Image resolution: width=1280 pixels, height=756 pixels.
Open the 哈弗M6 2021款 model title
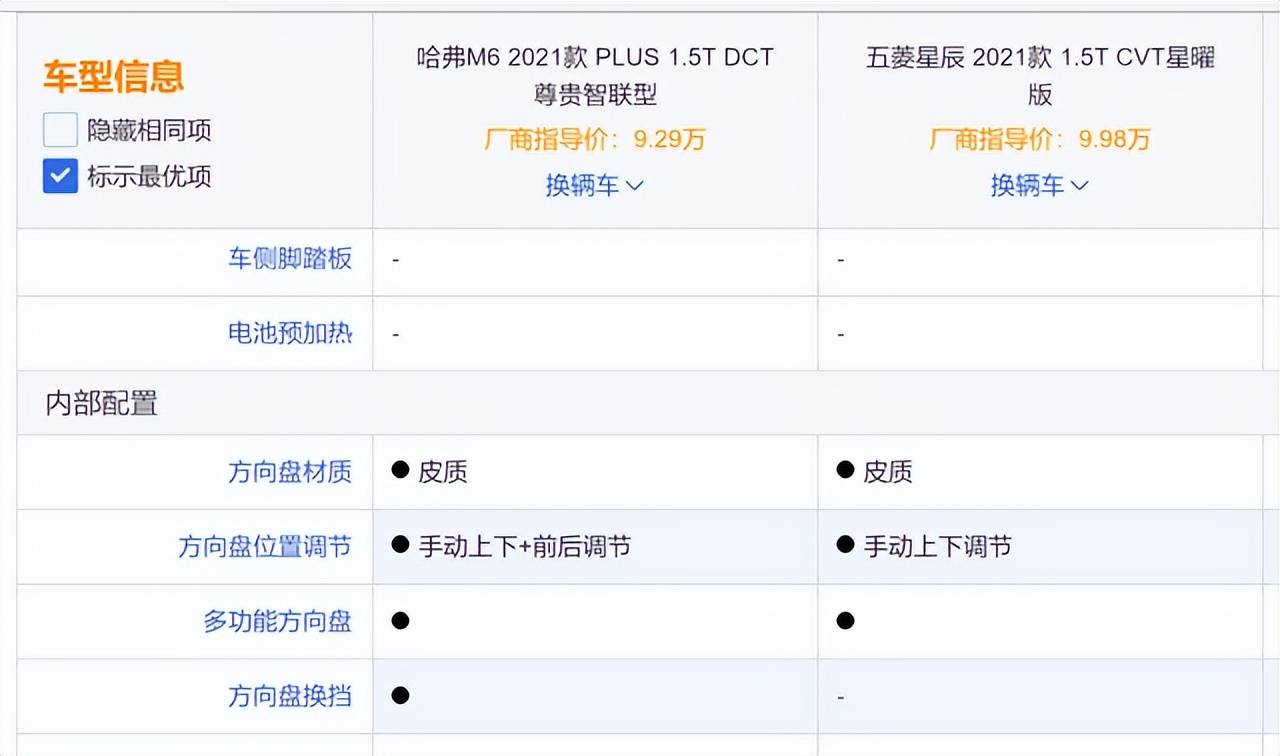coord(594,77)
